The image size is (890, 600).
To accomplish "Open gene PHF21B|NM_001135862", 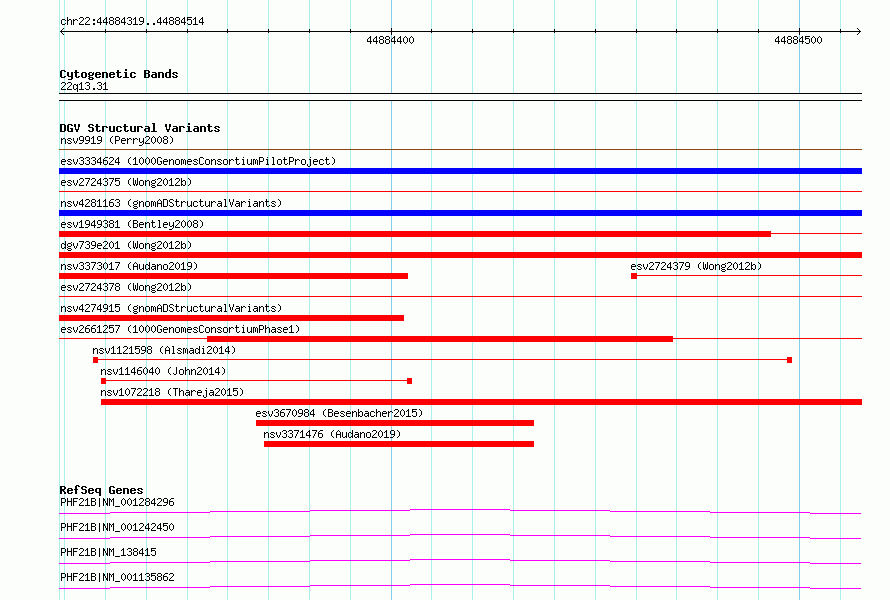I will [x=117, y=577].
